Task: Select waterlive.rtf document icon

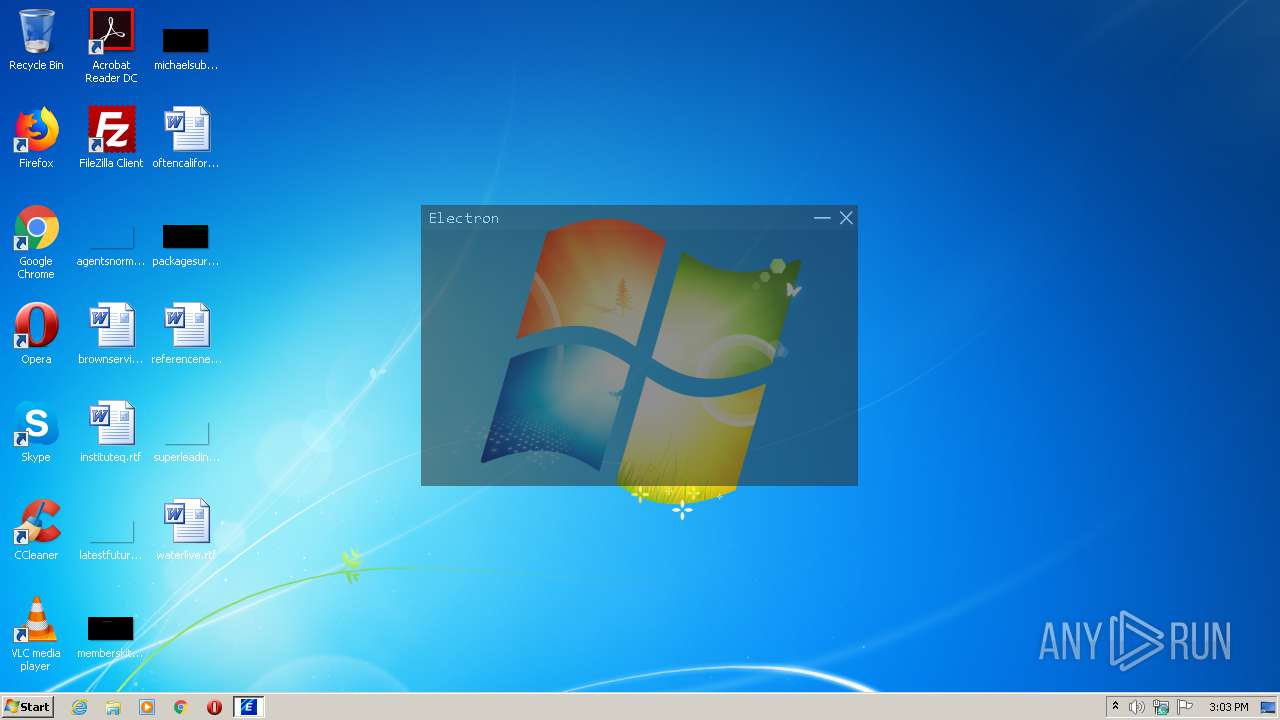Action: point(186,530)
